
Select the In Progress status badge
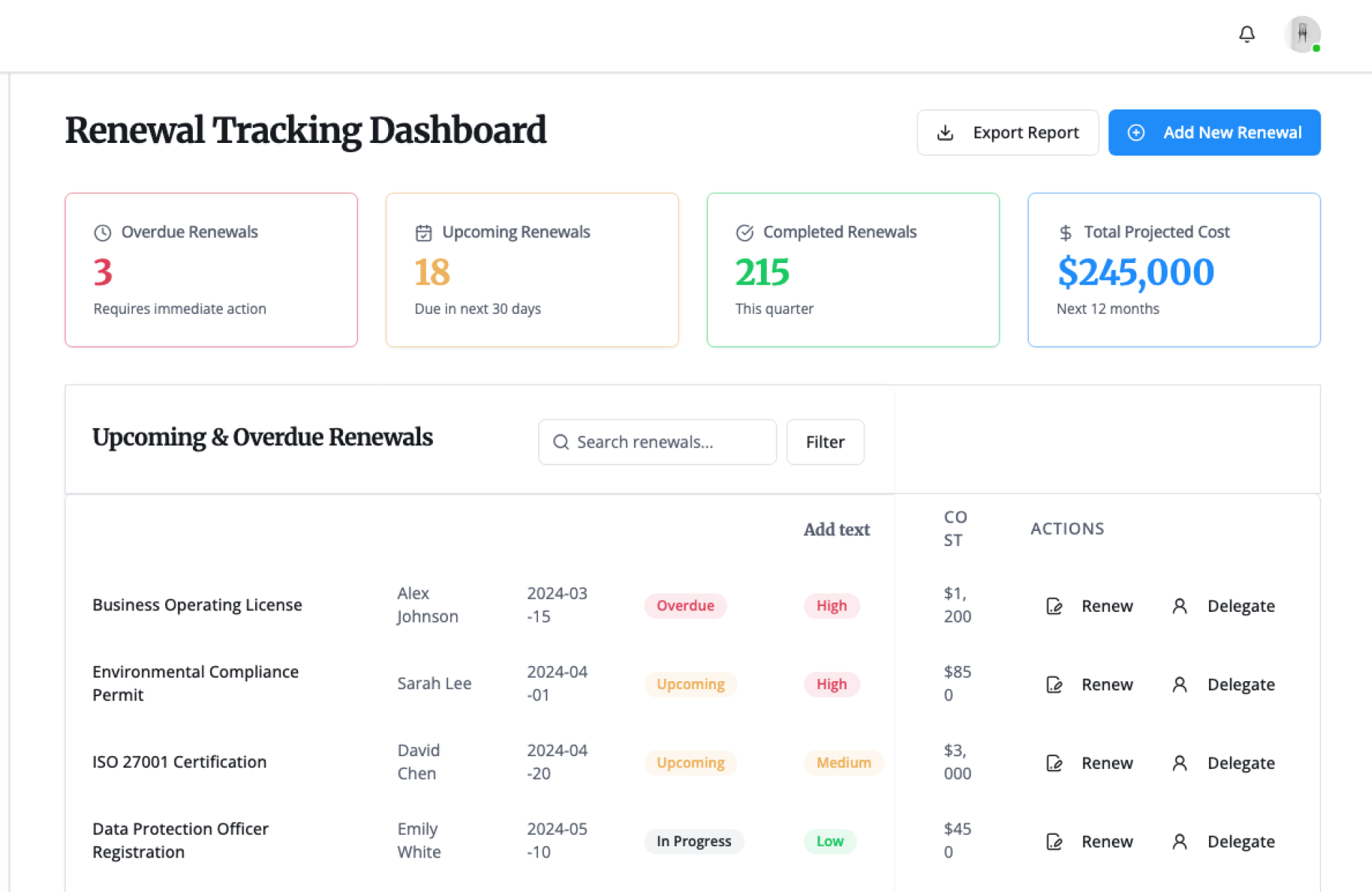[693, 842]
